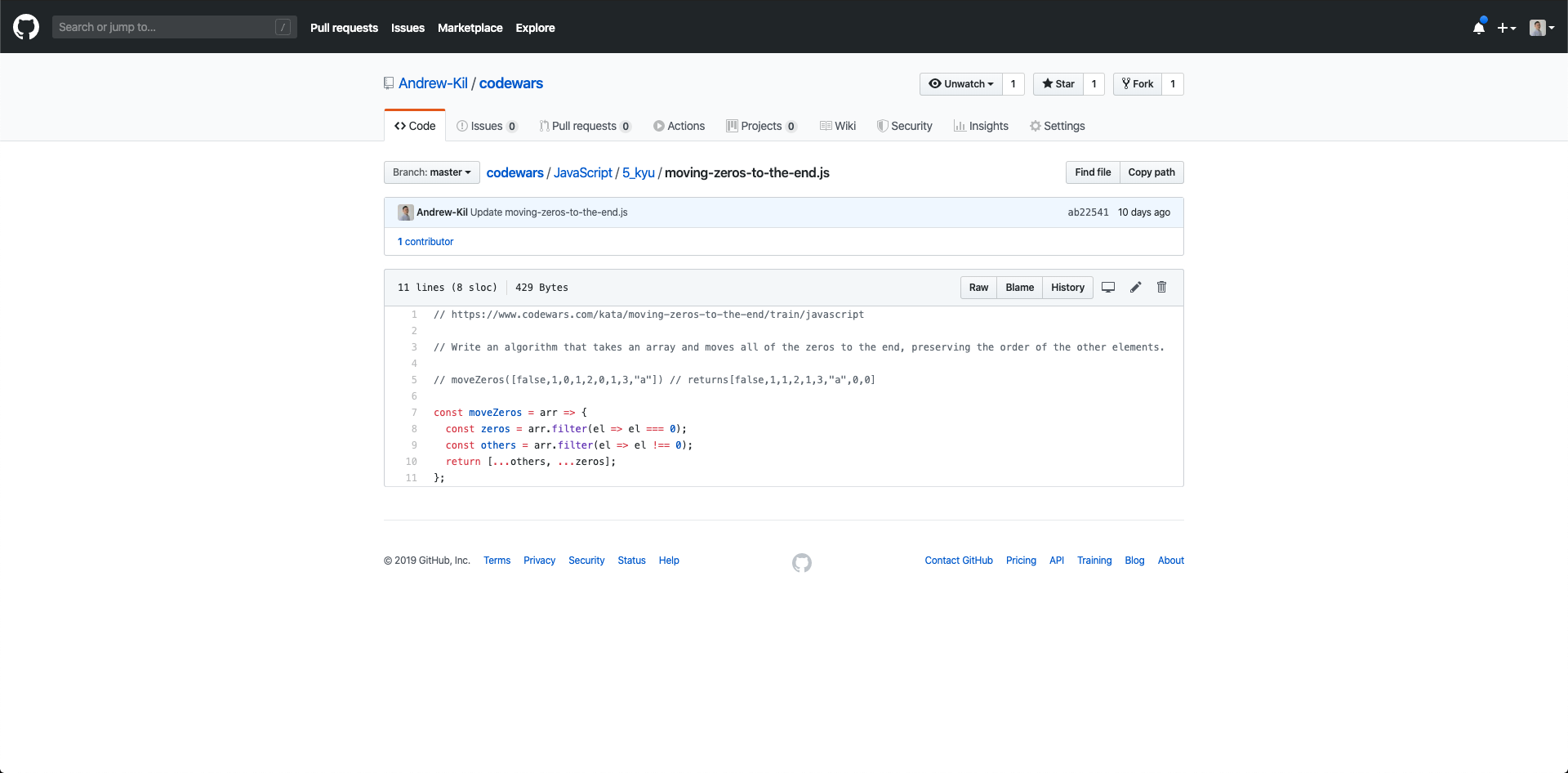The image size is (1568, 773).
Task: Expand the Branch: master selector
Action: pos(432,172)
